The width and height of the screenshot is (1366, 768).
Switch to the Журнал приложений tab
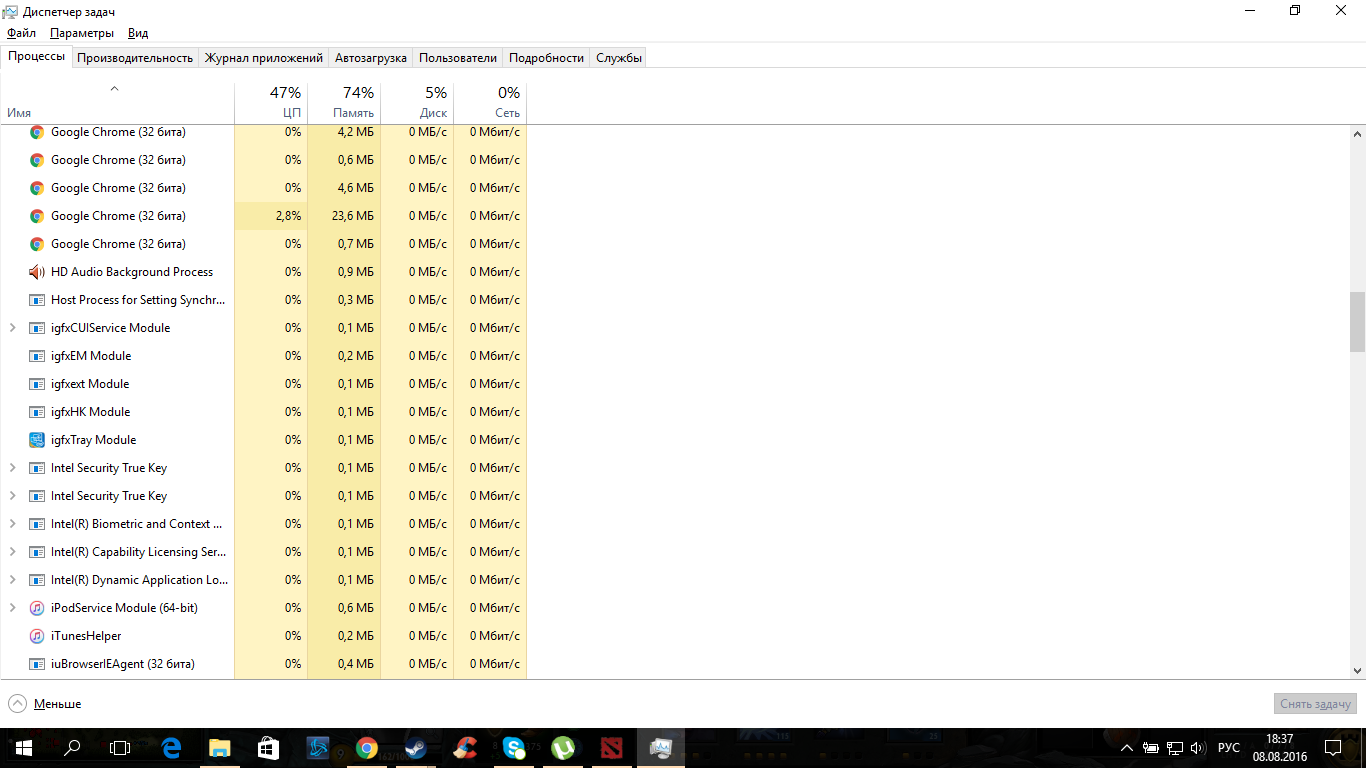[264, 58]
